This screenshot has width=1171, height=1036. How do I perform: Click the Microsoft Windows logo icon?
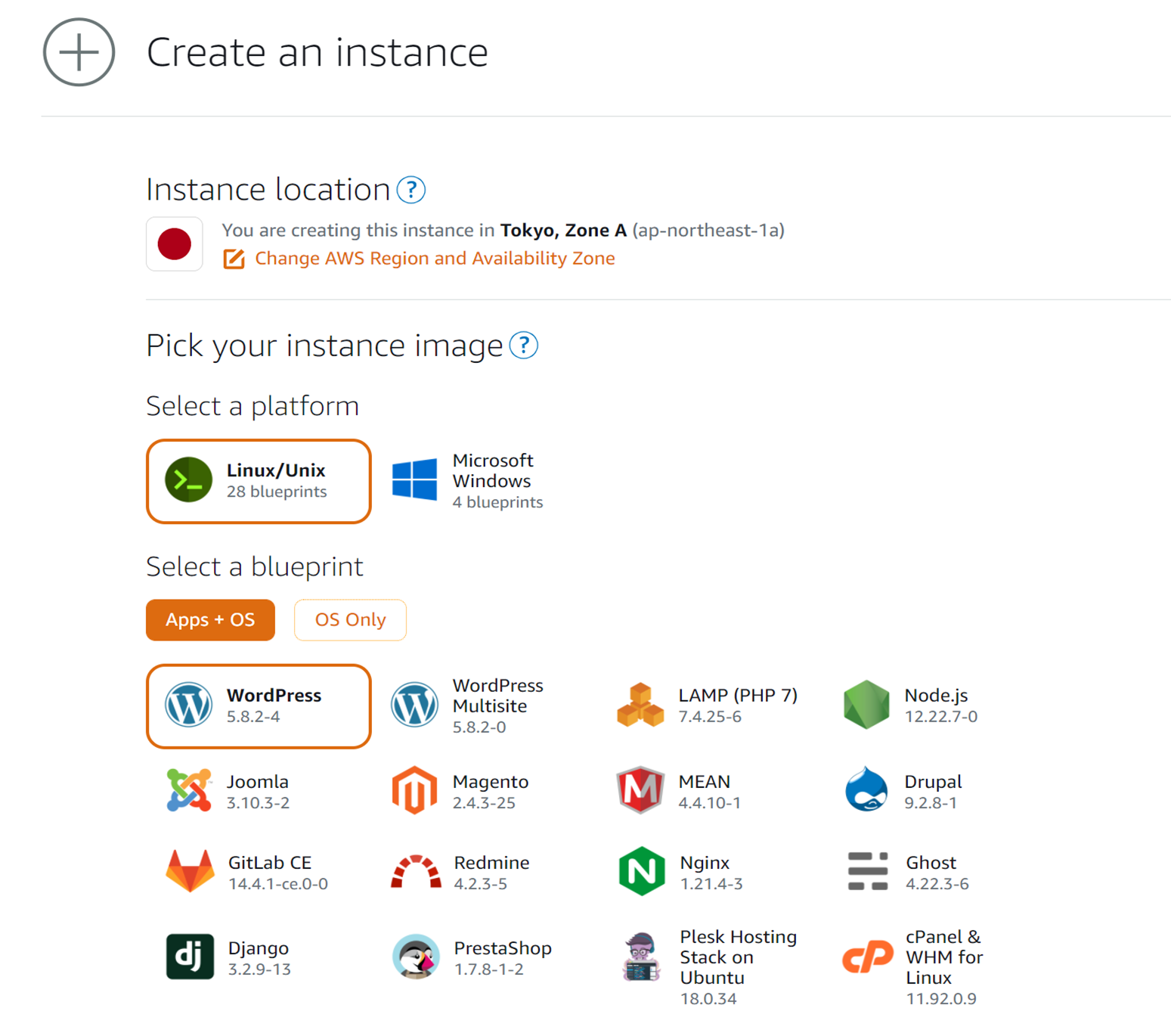tap(414, 479)
